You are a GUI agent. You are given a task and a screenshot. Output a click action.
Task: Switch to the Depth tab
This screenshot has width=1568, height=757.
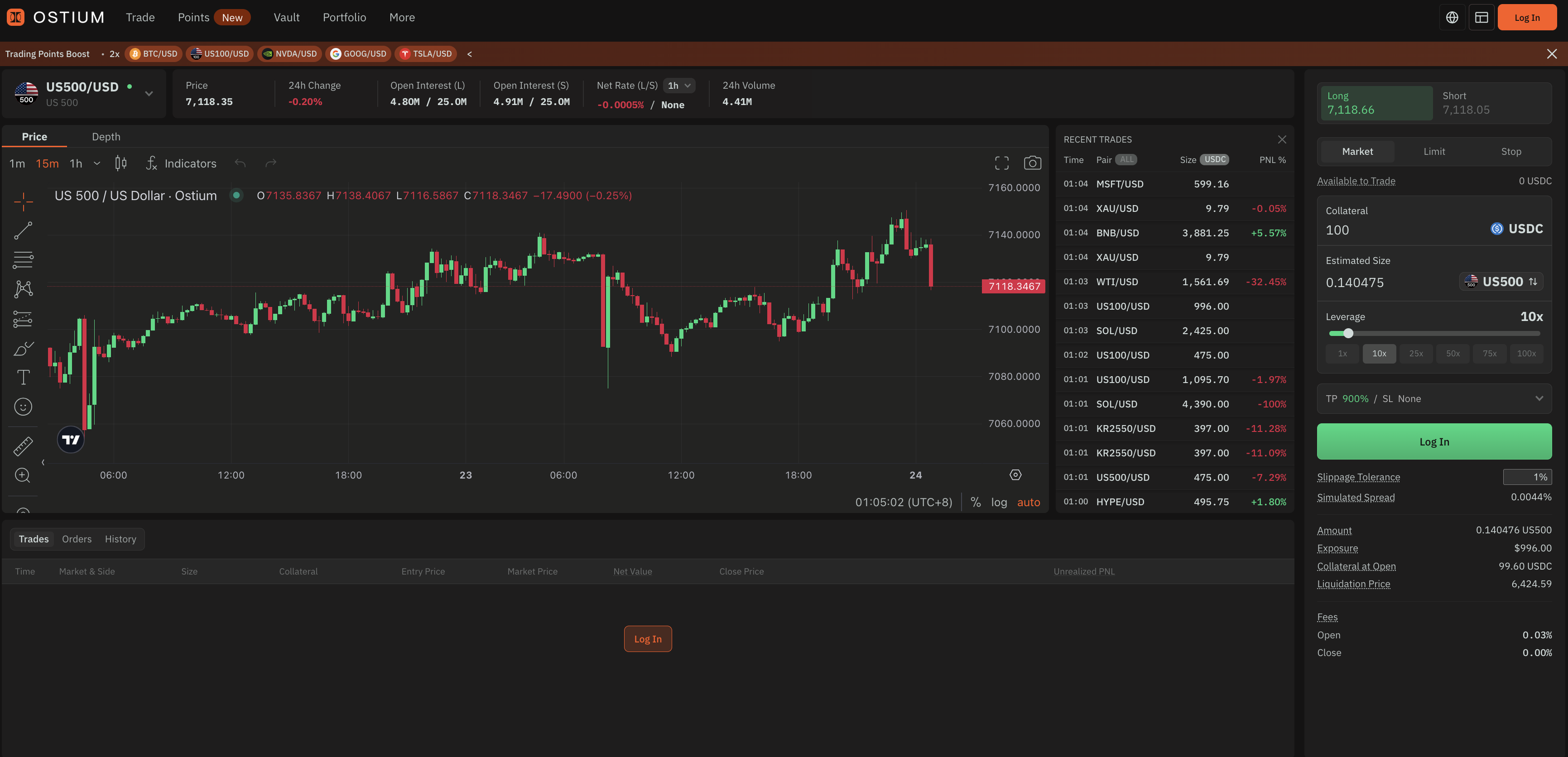pyautogui.click(x=106, y=137)
